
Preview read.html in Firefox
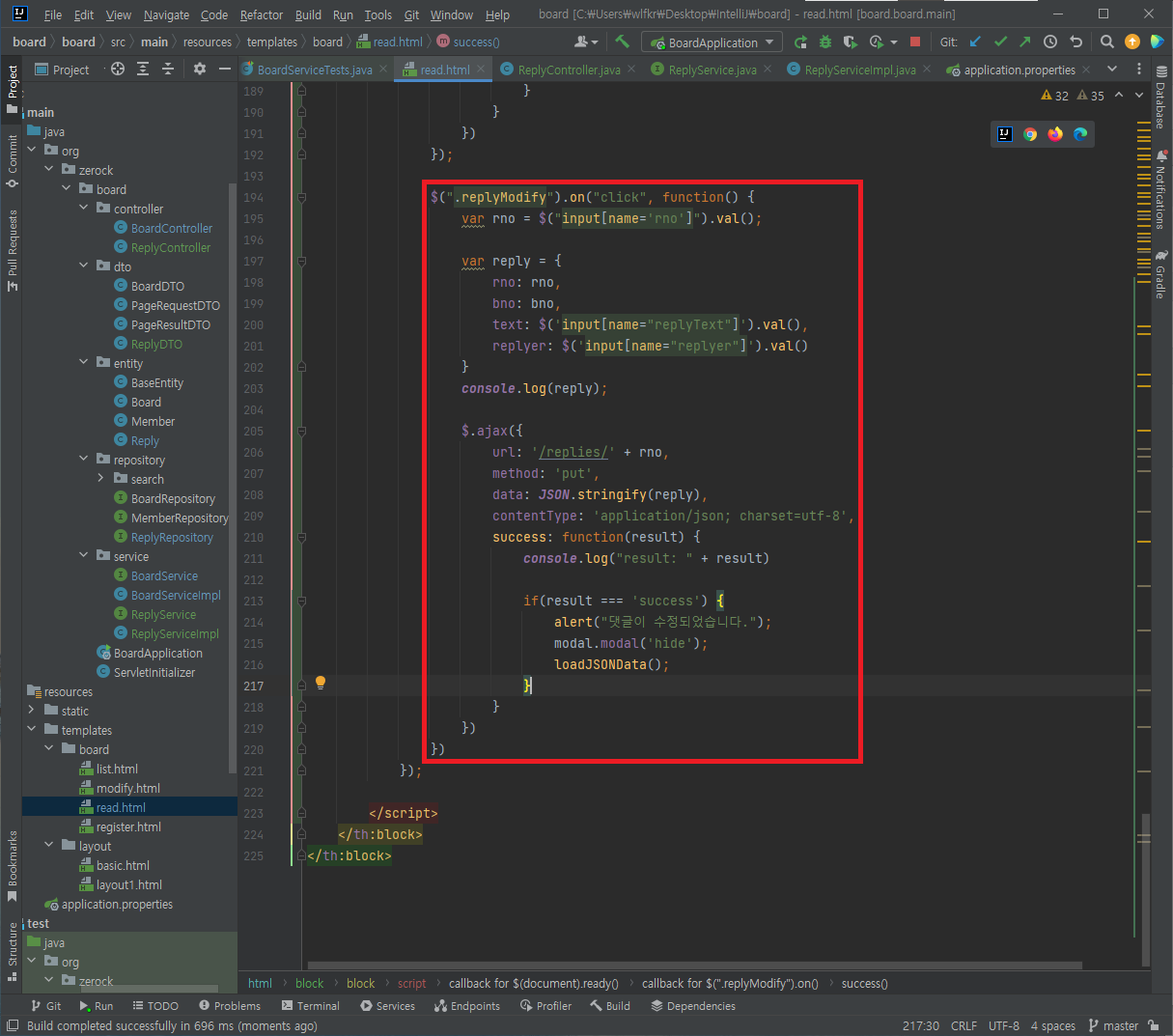pyautogui.click(x=1055, y=134)
